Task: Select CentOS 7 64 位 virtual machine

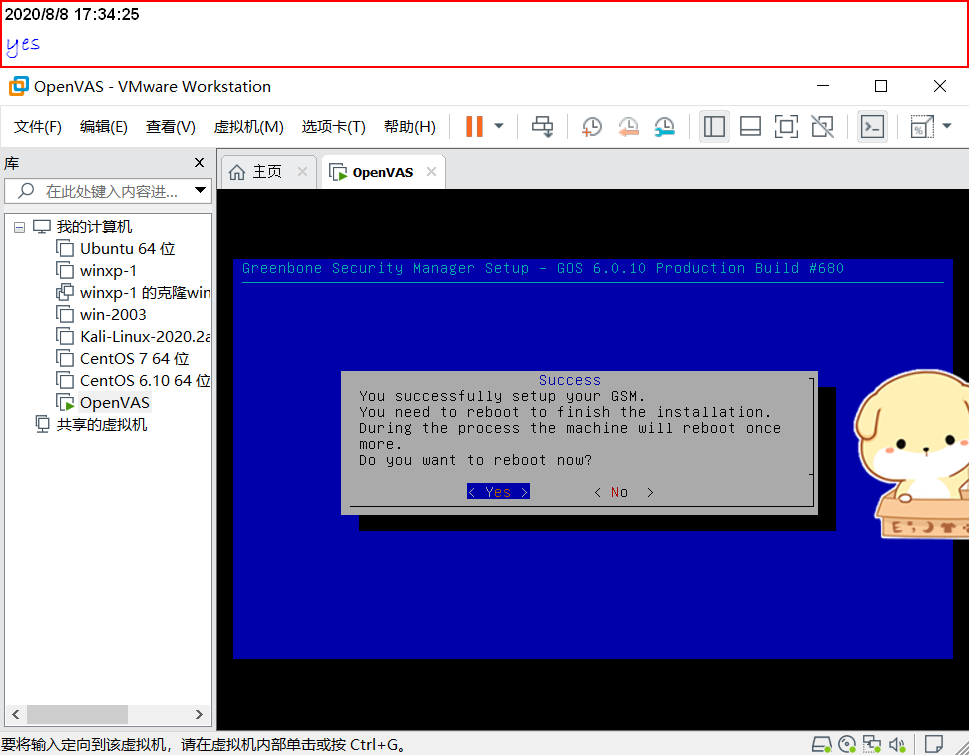Action: coord(135,358)
